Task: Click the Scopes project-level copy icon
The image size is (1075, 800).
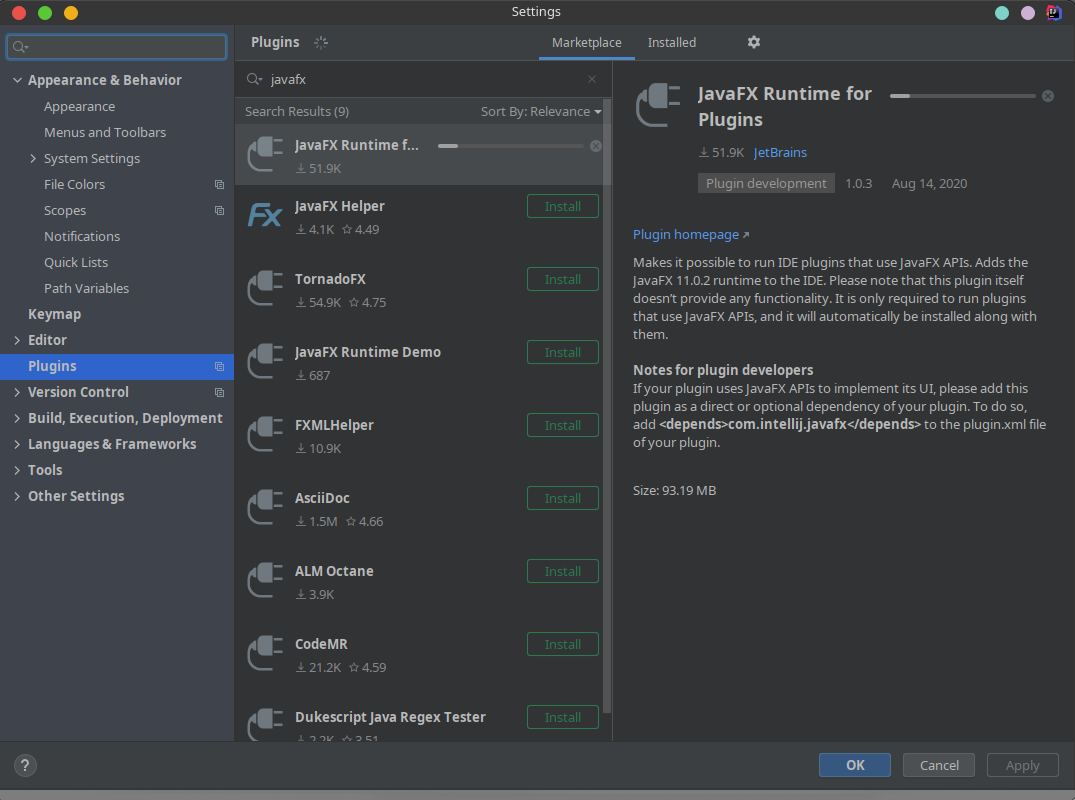Action: [219, 210]
